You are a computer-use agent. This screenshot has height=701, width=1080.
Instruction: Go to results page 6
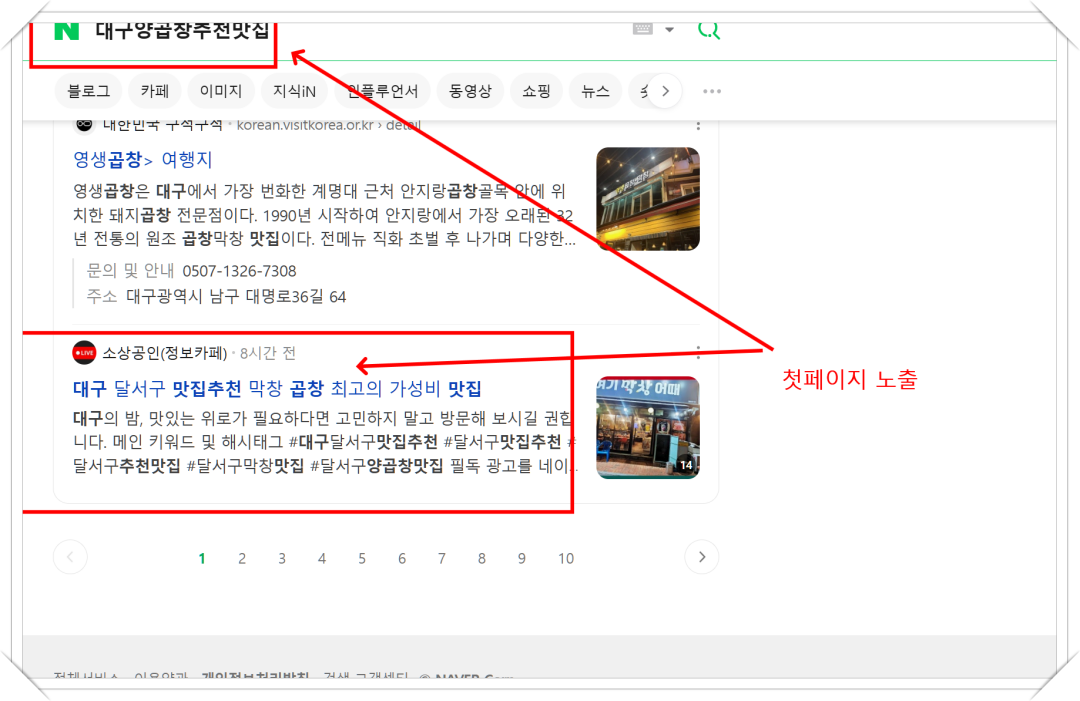point(402,558)
